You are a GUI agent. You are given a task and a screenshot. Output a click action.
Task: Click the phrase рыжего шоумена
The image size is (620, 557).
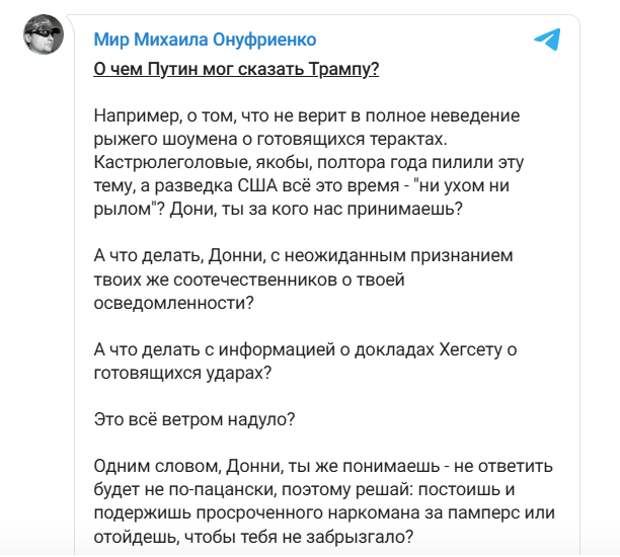click(165, 139)
